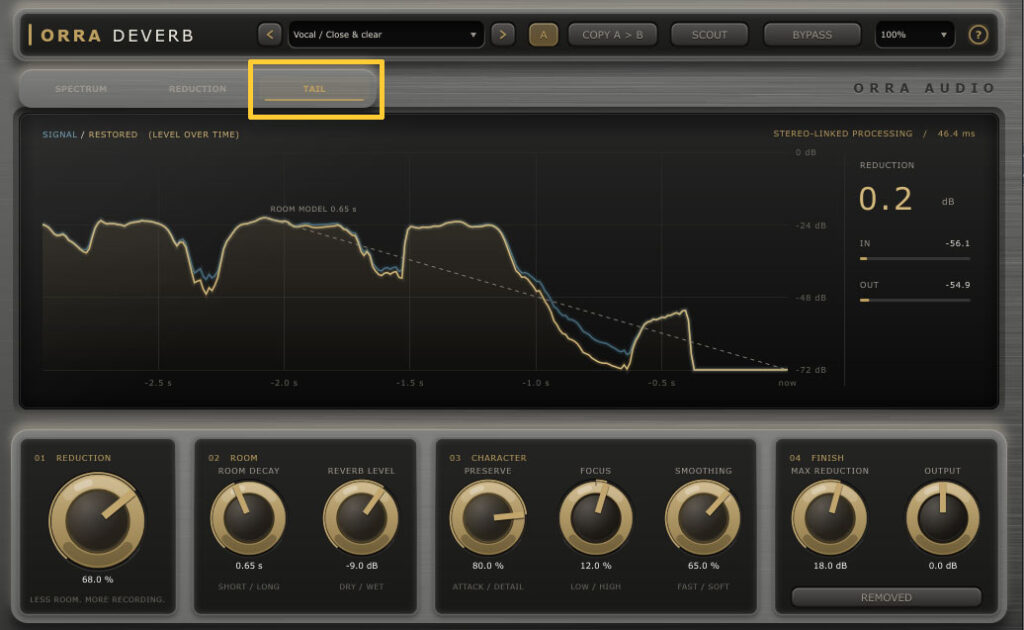Toggle the A preset slot
Image resolution: width=1024 pixels, height=630 pixels.
(x=543, y=35)
